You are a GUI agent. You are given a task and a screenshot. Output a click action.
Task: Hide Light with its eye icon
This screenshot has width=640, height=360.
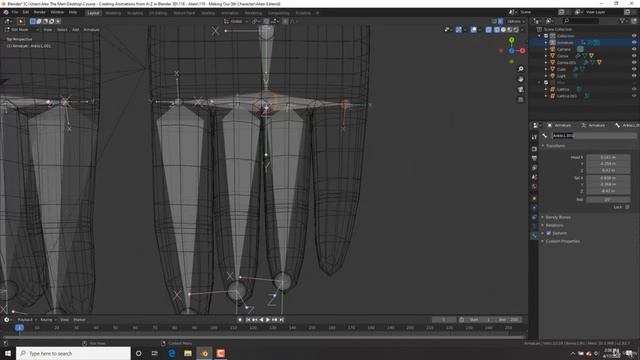[634, 76]
